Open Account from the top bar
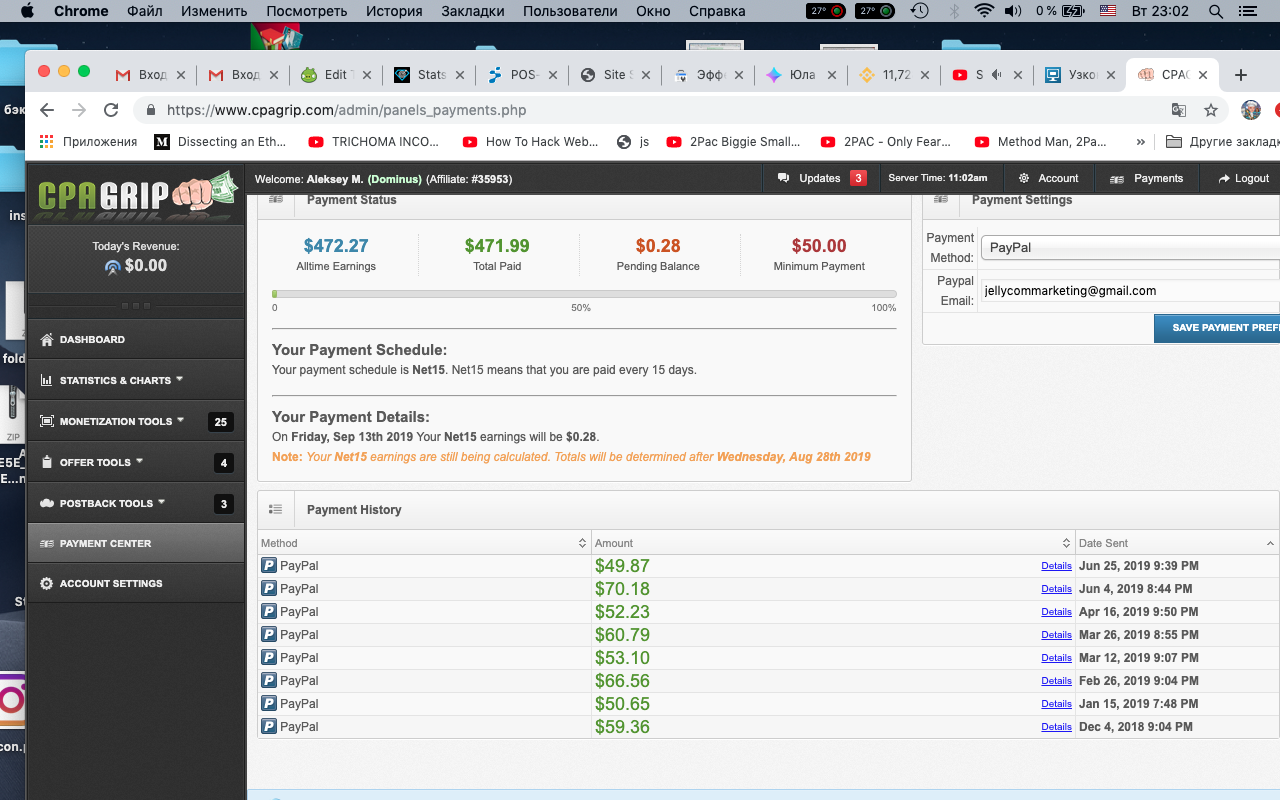Image resolution: width=1280 pixels, height=800 pixels. click(x=1048, y=178)
